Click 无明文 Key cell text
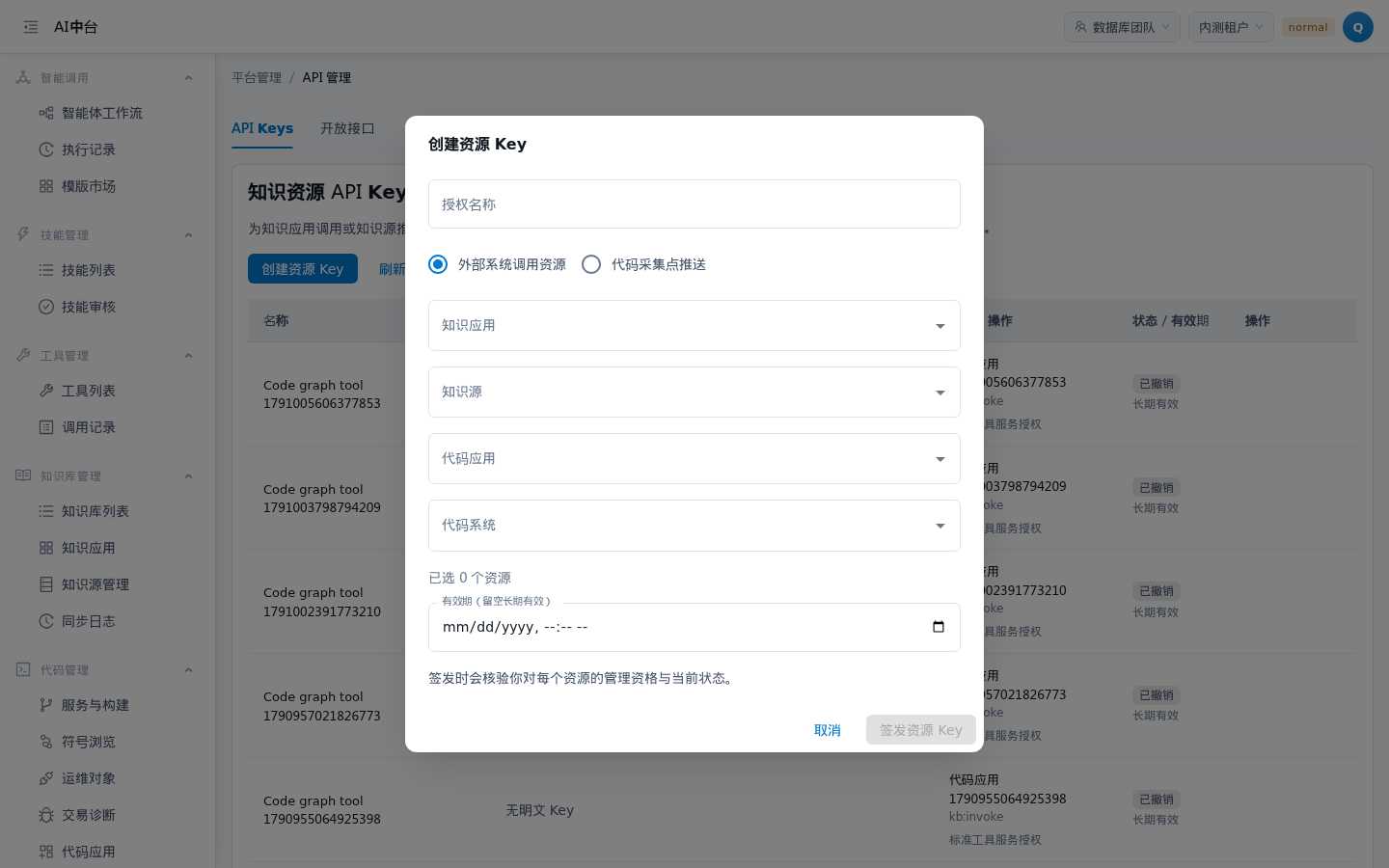The width and height of the screenshot is (1389, 868). coord(540,810)
